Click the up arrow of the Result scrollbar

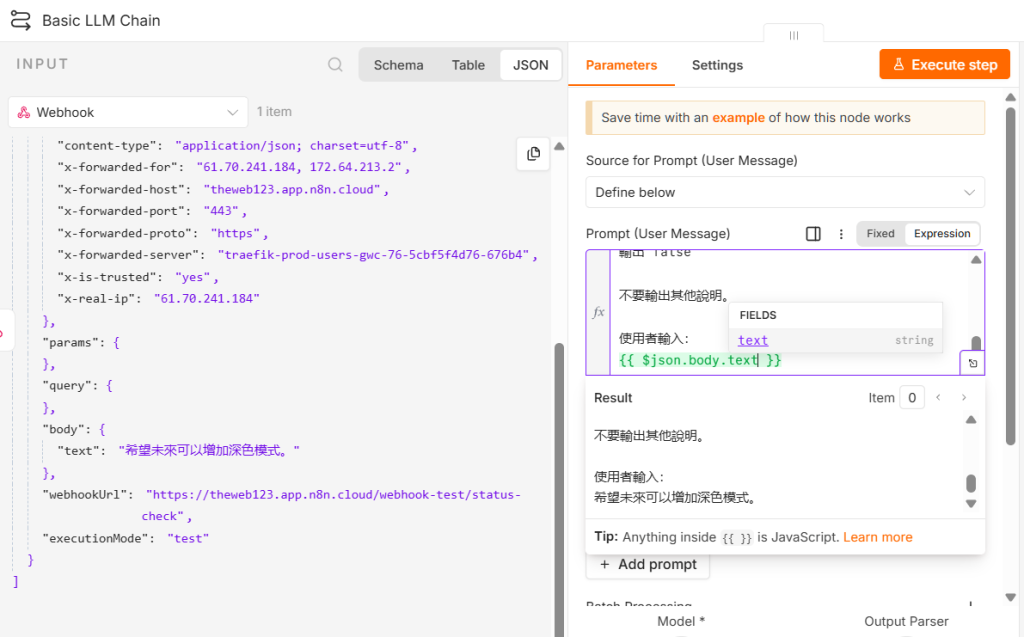tap(971, 419)
